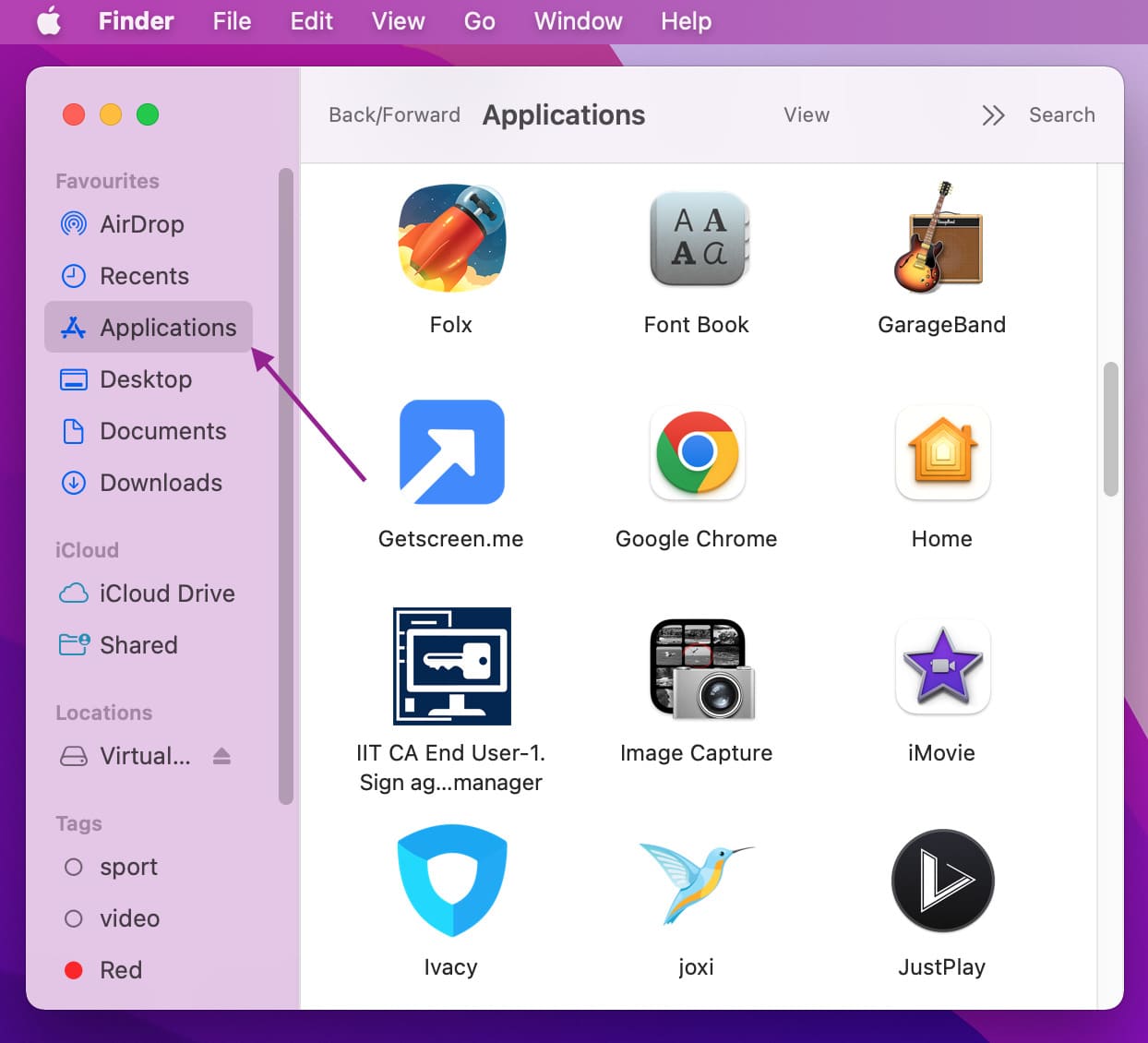Click the Image Capture name label
Screen dimensions: 1148x1043
coord(697,753)
